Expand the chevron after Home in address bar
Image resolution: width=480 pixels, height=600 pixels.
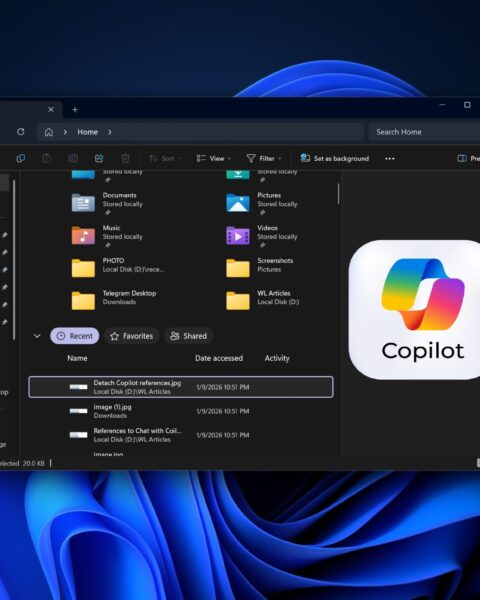110,132
